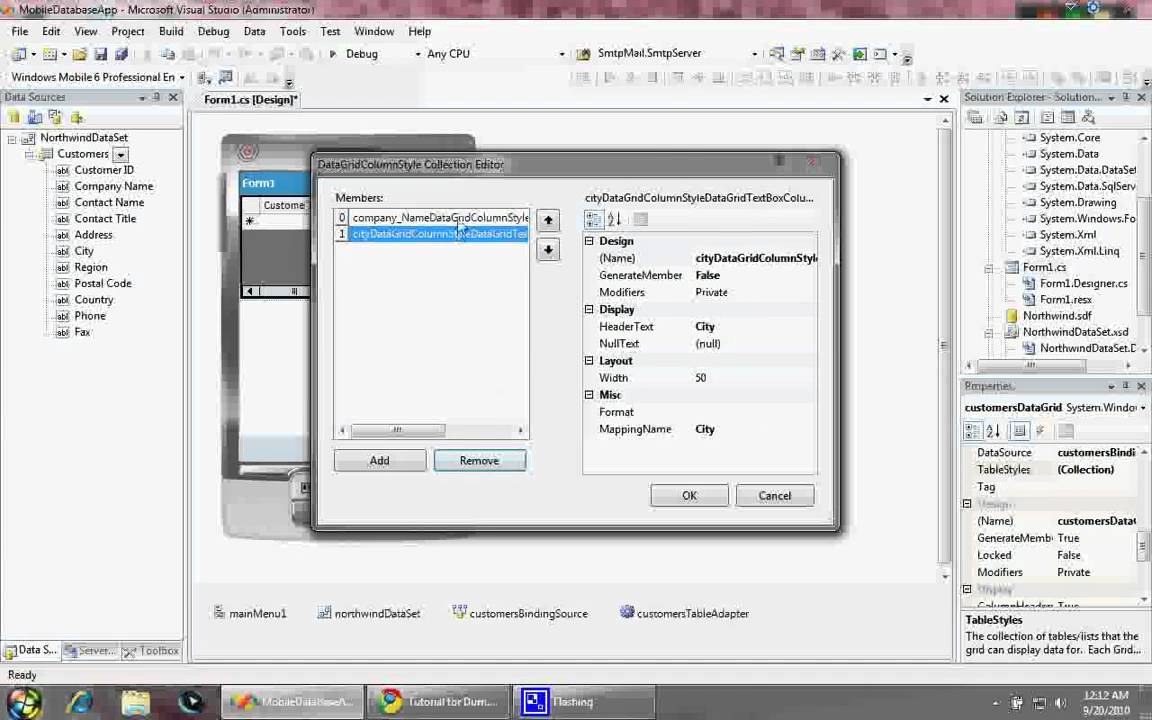Viewport: 1152px width, 720px height.
Task: Click Save toolbar icon
Action: (101, 54)
